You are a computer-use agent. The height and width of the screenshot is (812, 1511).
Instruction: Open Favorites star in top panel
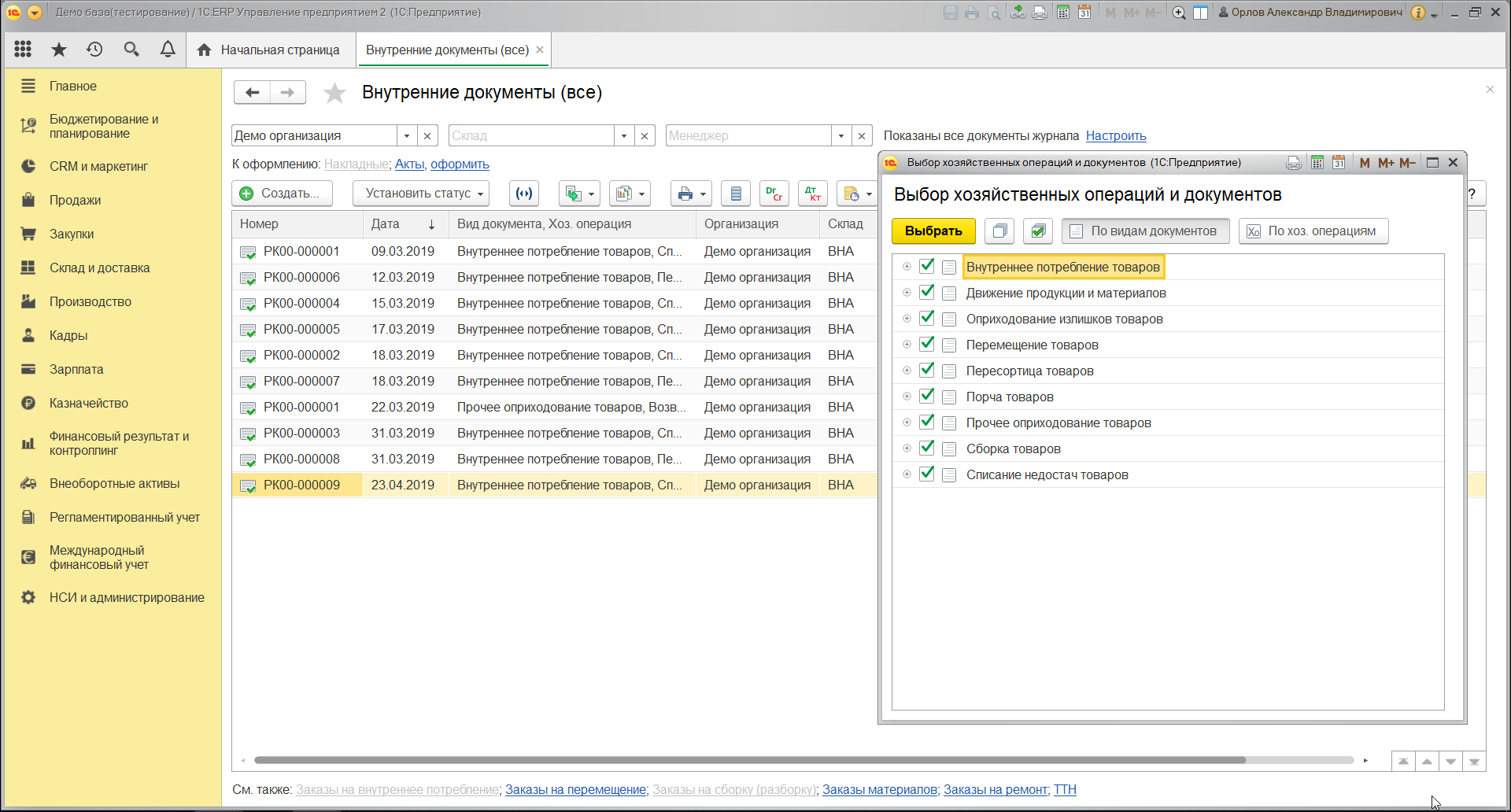(59, 50)
